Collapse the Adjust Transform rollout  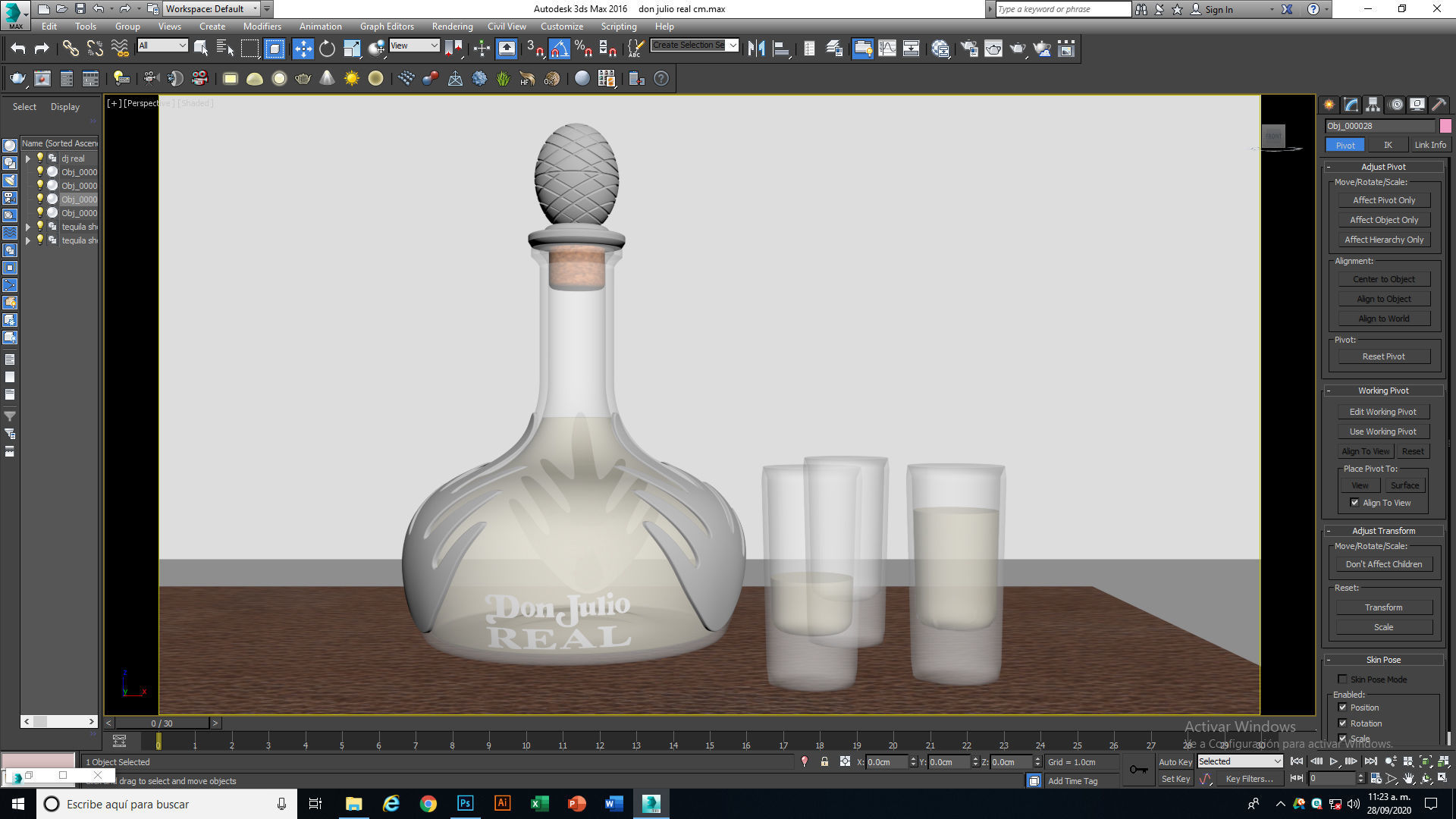[x=1383, y=531]
